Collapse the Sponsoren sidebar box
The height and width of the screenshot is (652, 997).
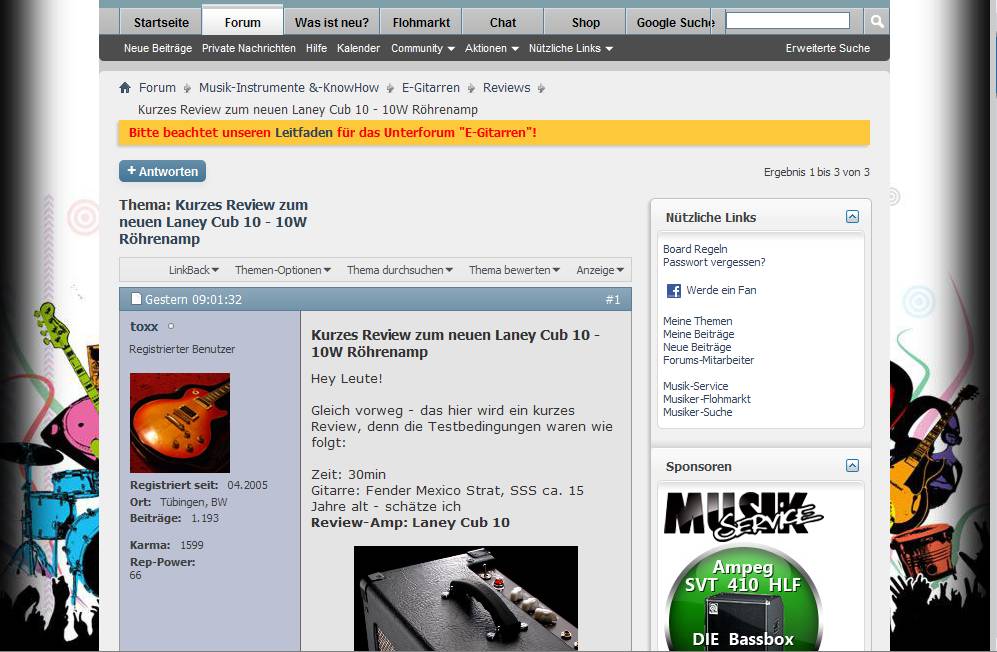(x=852, y=466)
